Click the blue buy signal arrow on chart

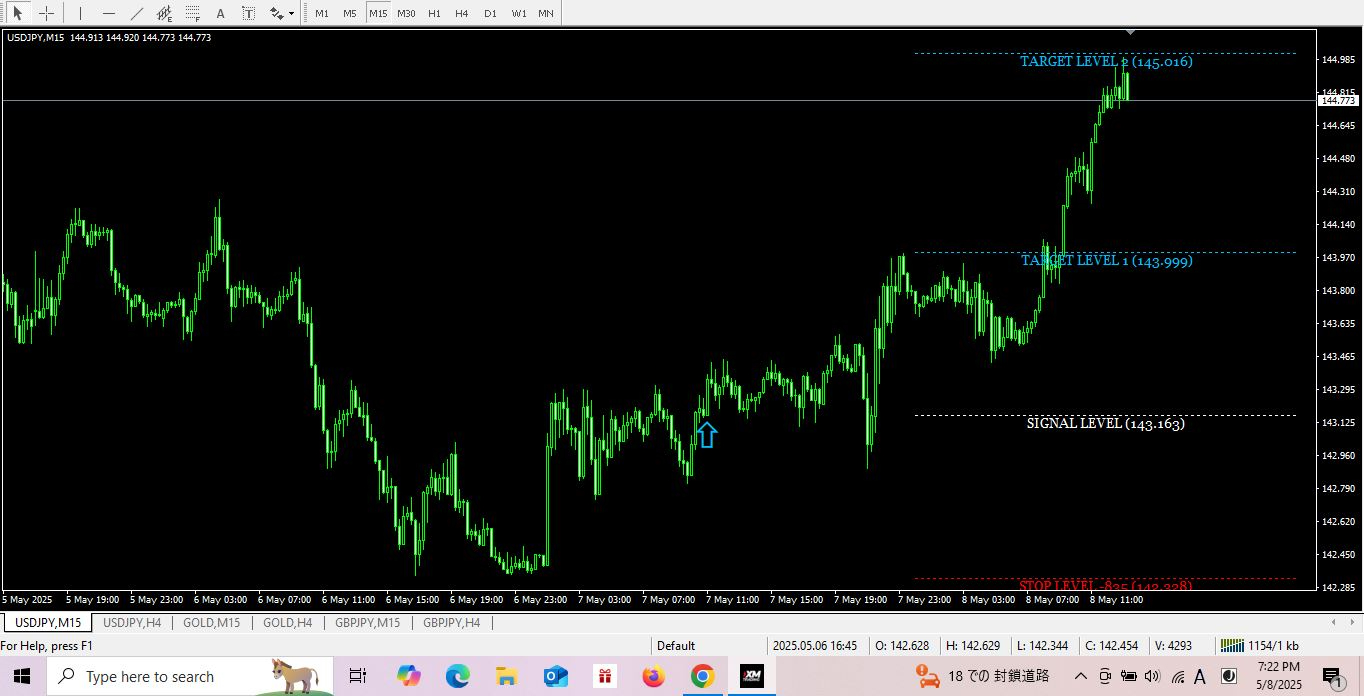point(707,435)
